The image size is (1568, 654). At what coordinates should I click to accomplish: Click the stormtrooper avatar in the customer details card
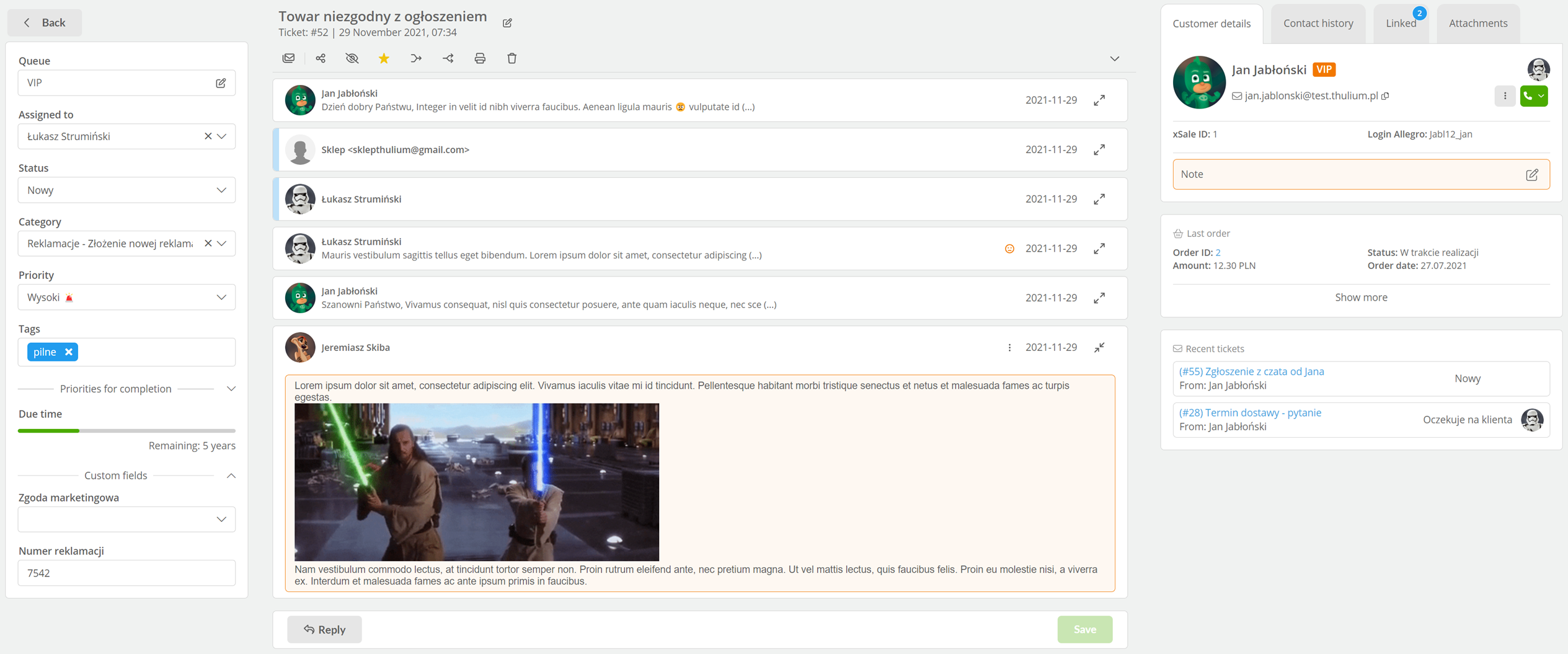tap(1538, 69)
